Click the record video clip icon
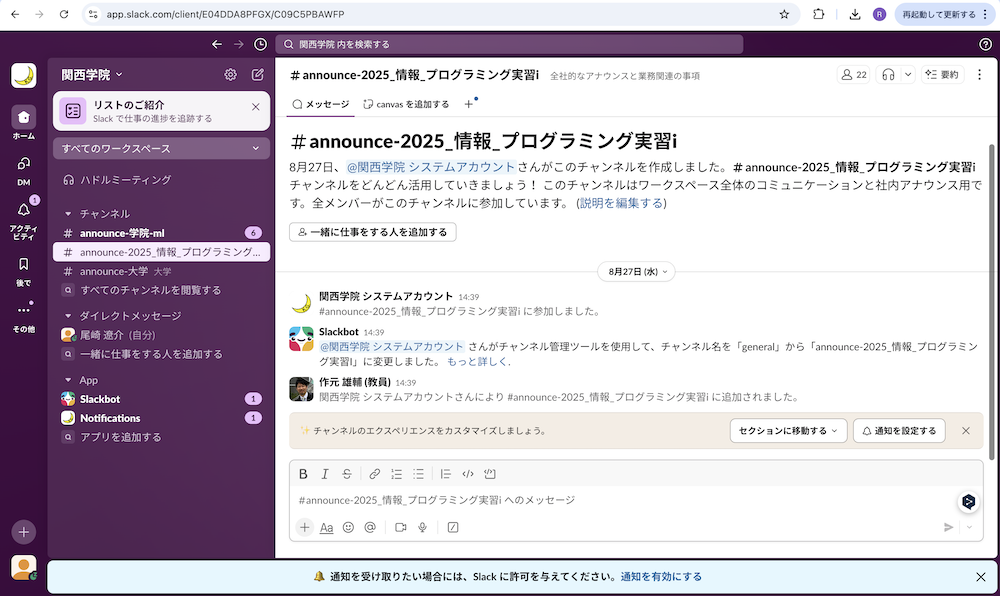Viewport: 1000px width, 596px height. click(x=400, y=527)
